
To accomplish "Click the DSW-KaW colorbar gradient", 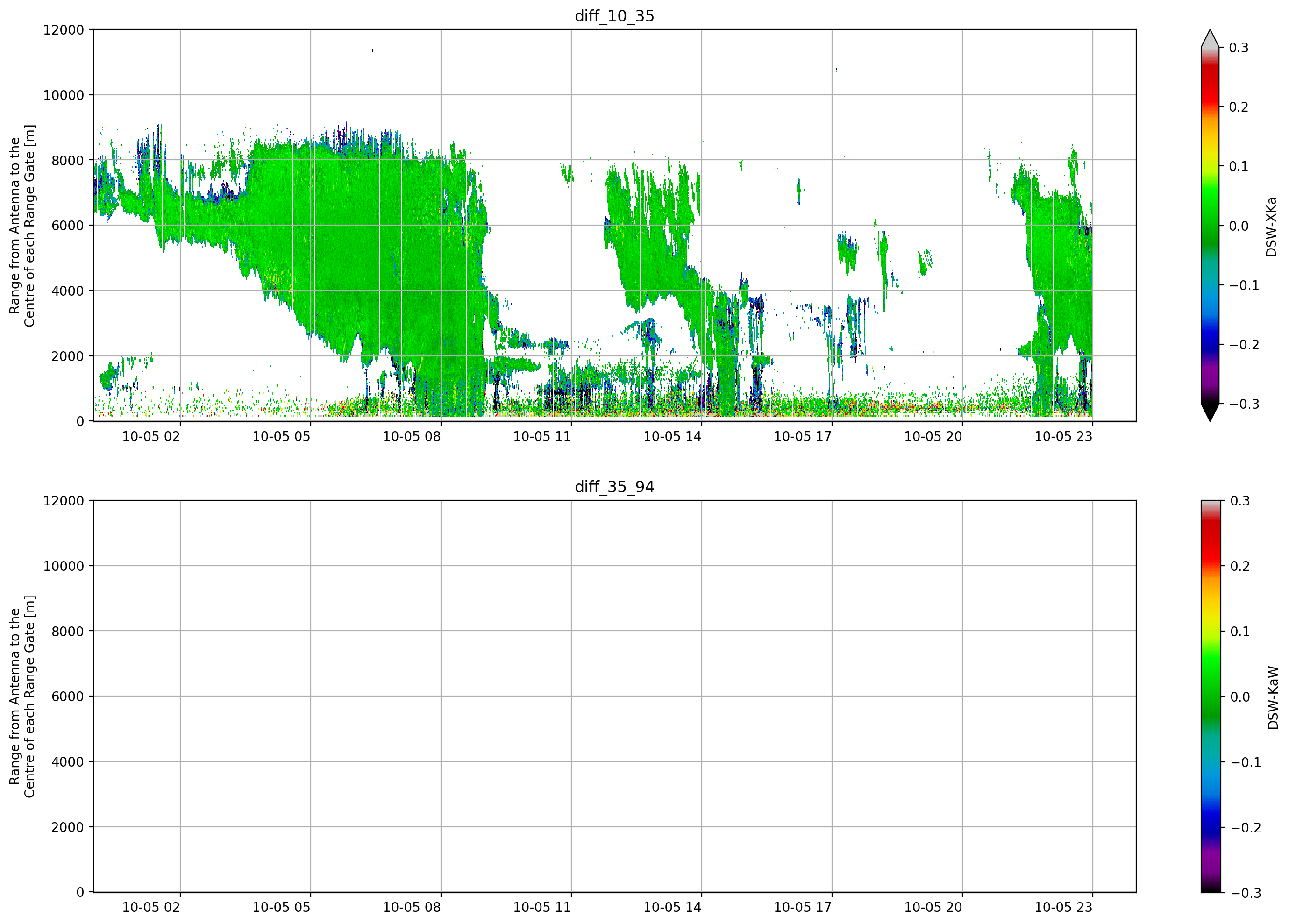I will point(1210,697).
